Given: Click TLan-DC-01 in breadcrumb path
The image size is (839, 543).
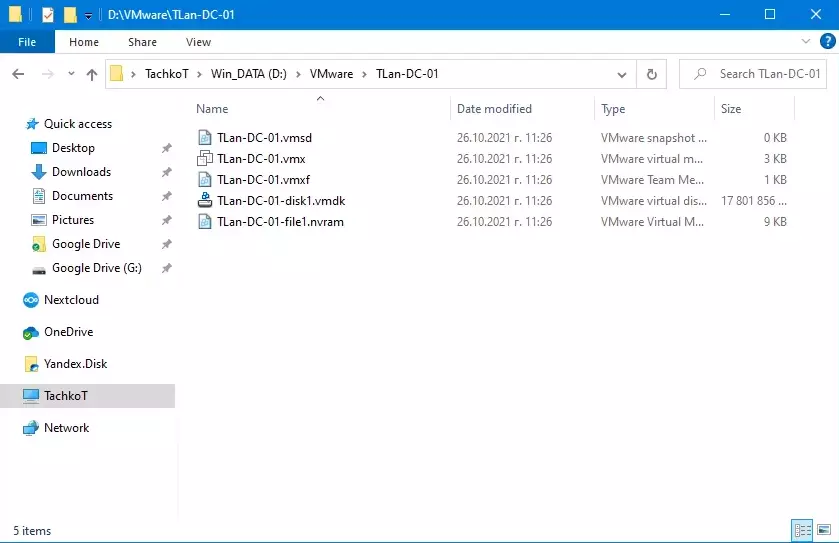Looking at the screenshot, I should click(x=407, y=74).
